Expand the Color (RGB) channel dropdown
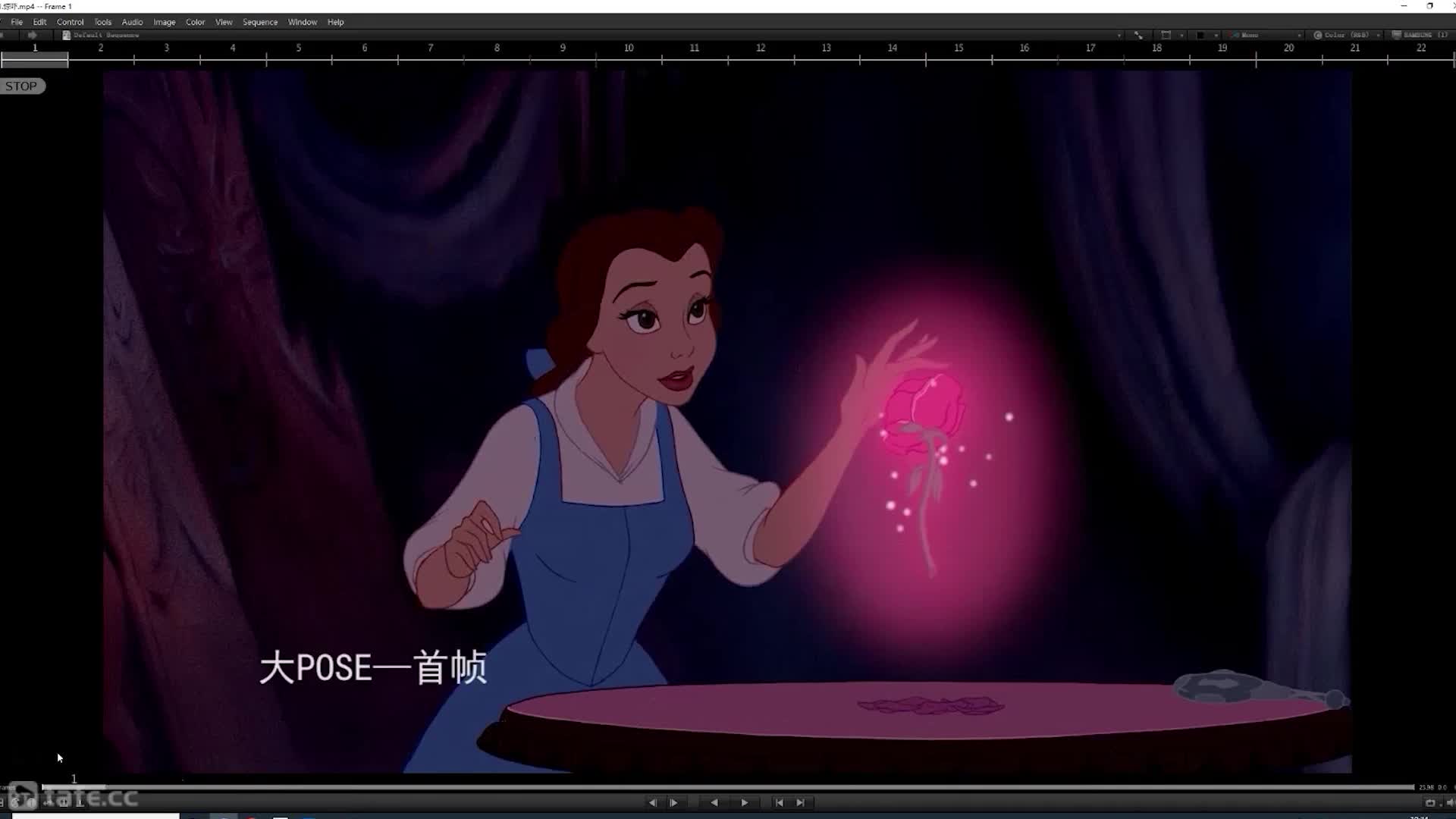The height and width of the screenshot is (819, 1456). (1377, 35)
